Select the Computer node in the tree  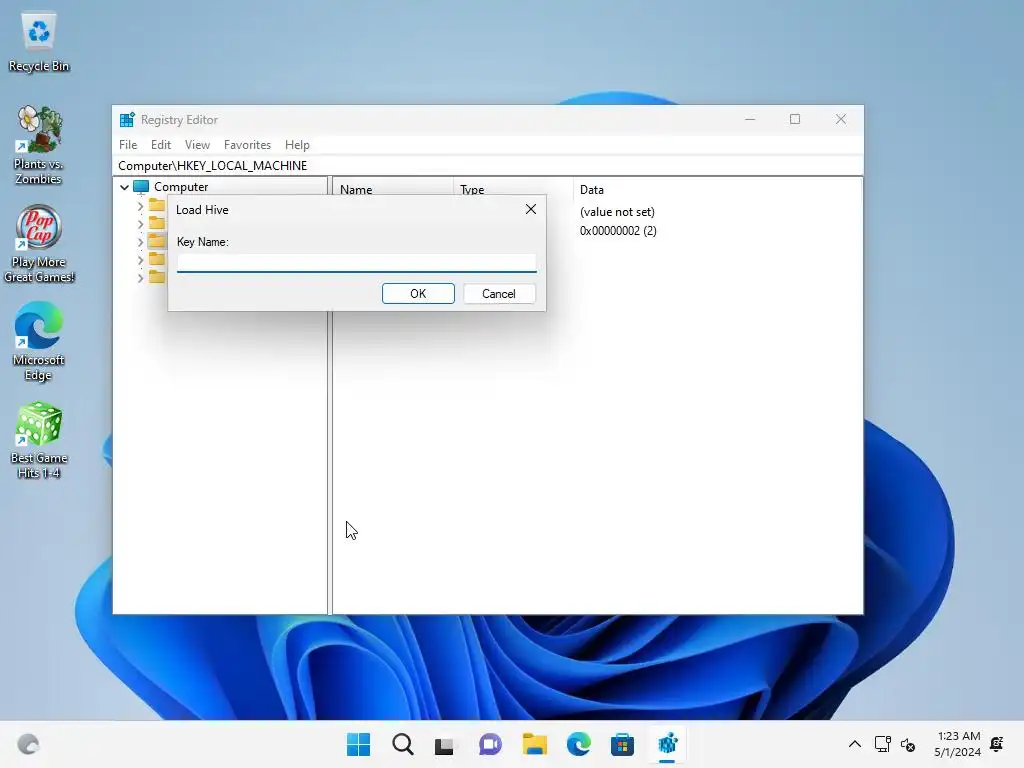[x=181, y=187]
